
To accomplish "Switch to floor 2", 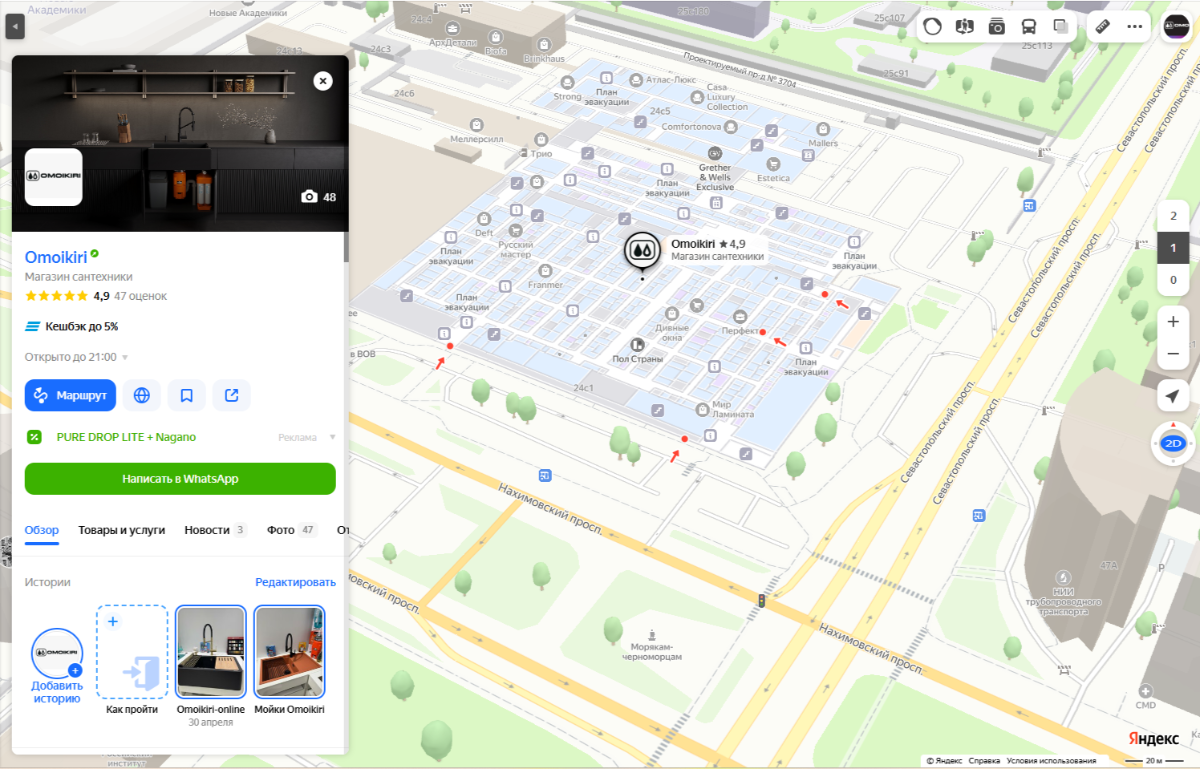I will 1173,216.
